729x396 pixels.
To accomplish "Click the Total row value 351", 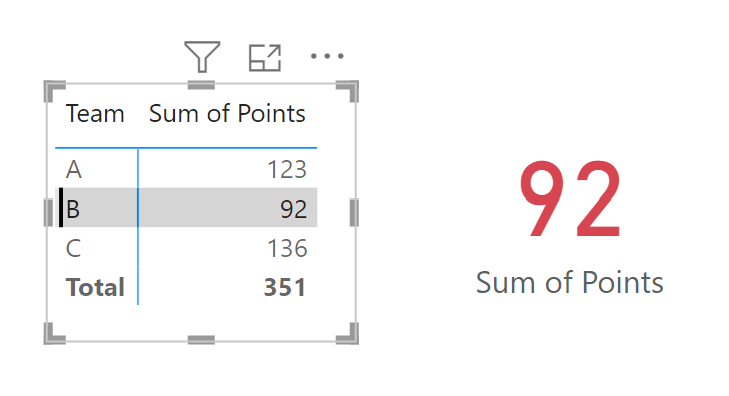I will [x=285, y=287].
